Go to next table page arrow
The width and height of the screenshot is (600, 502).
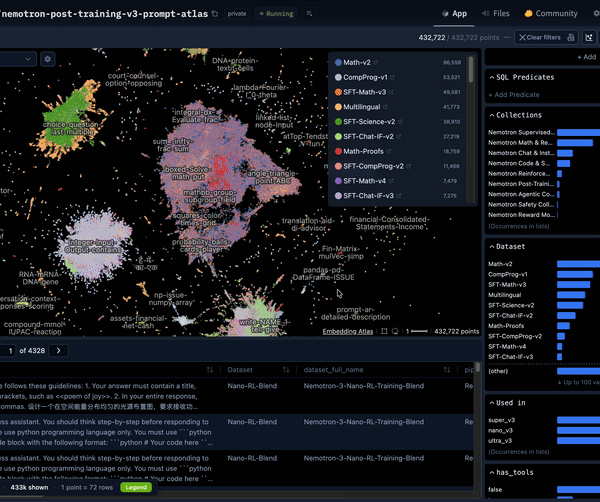[x=59, y=350]
